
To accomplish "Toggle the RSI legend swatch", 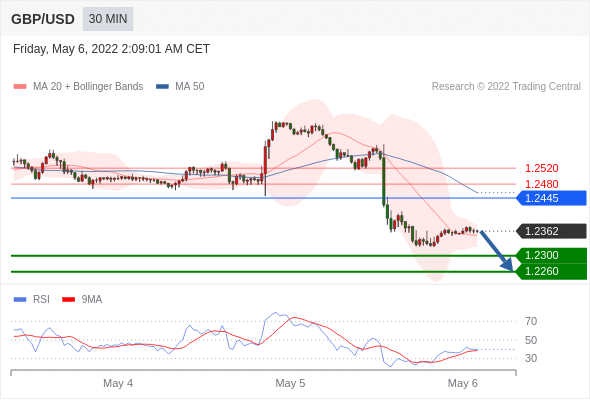I will pyautogui.click(x=20, y=300).
